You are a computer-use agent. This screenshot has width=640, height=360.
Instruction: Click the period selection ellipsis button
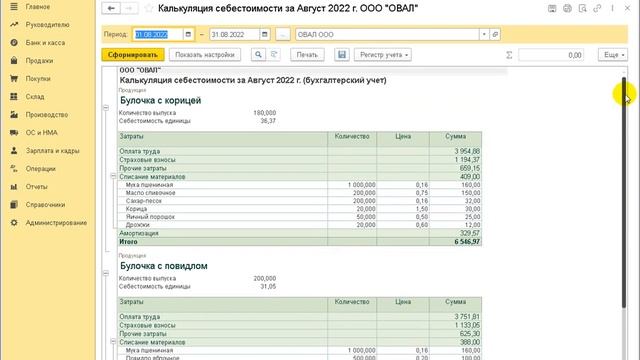283,35
